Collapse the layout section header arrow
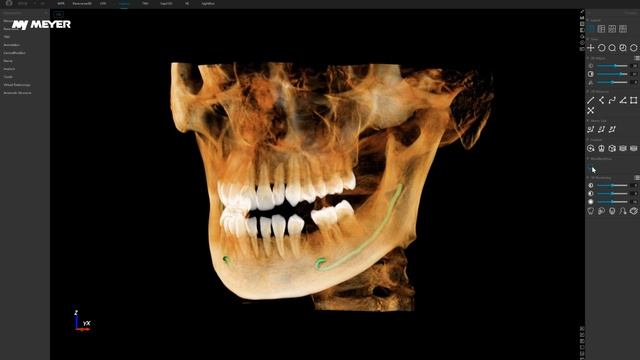Screen dimensions: 640x360 pyautogui.click(x=588, y=20)
